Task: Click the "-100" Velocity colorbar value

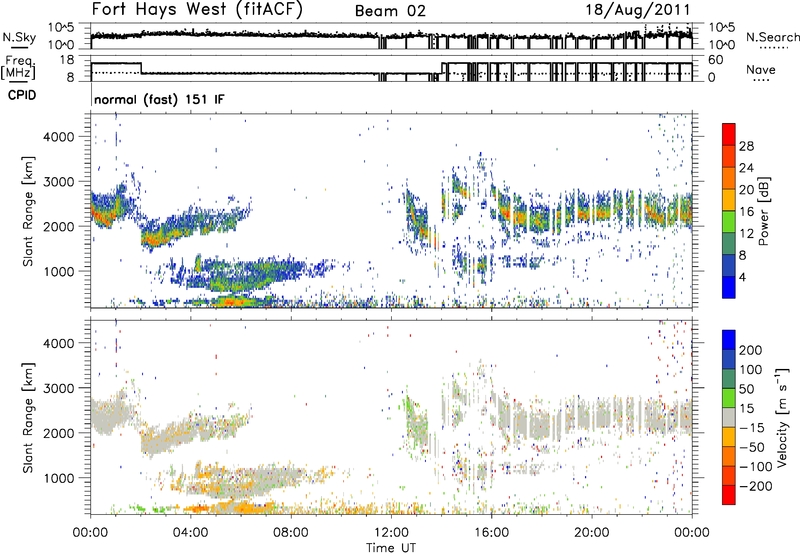Action: click(x=756, y=467)
